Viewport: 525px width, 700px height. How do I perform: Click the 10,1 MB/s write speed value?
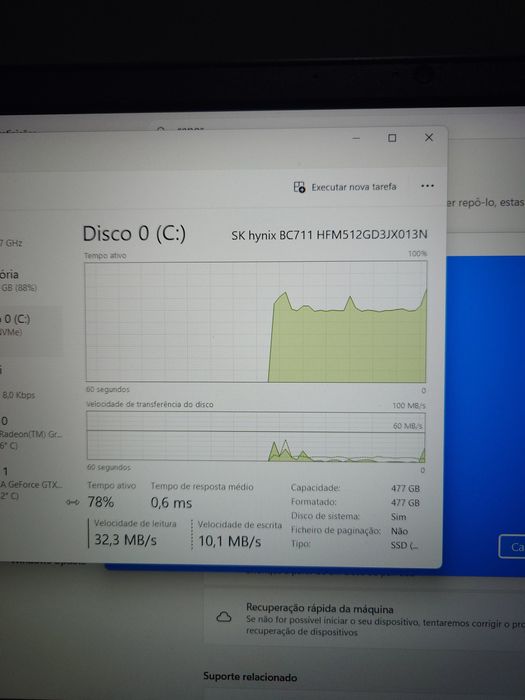tap(229, 542)
